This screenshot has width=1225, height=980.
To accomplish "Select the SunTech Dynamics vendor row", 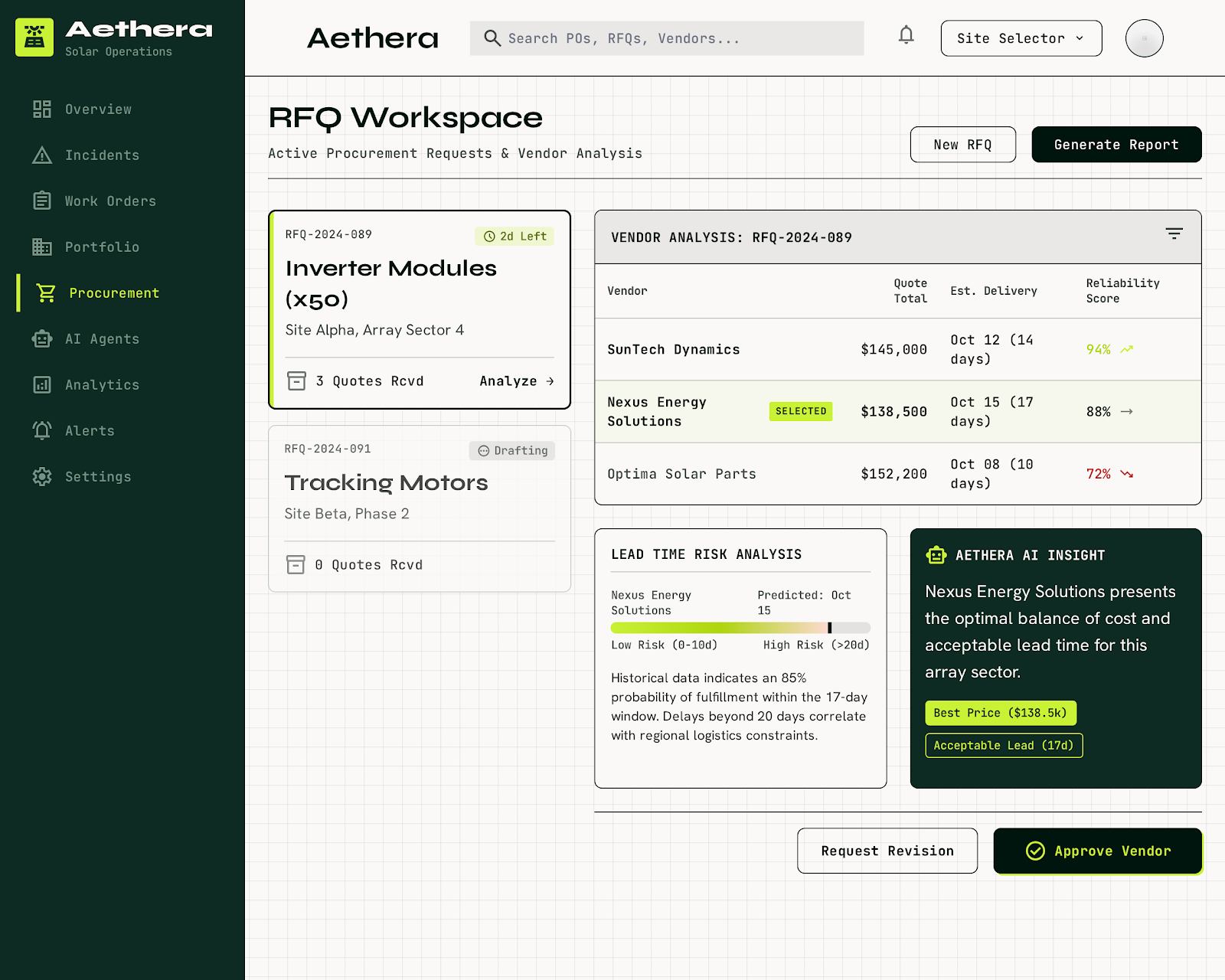I will click(898, 349).
